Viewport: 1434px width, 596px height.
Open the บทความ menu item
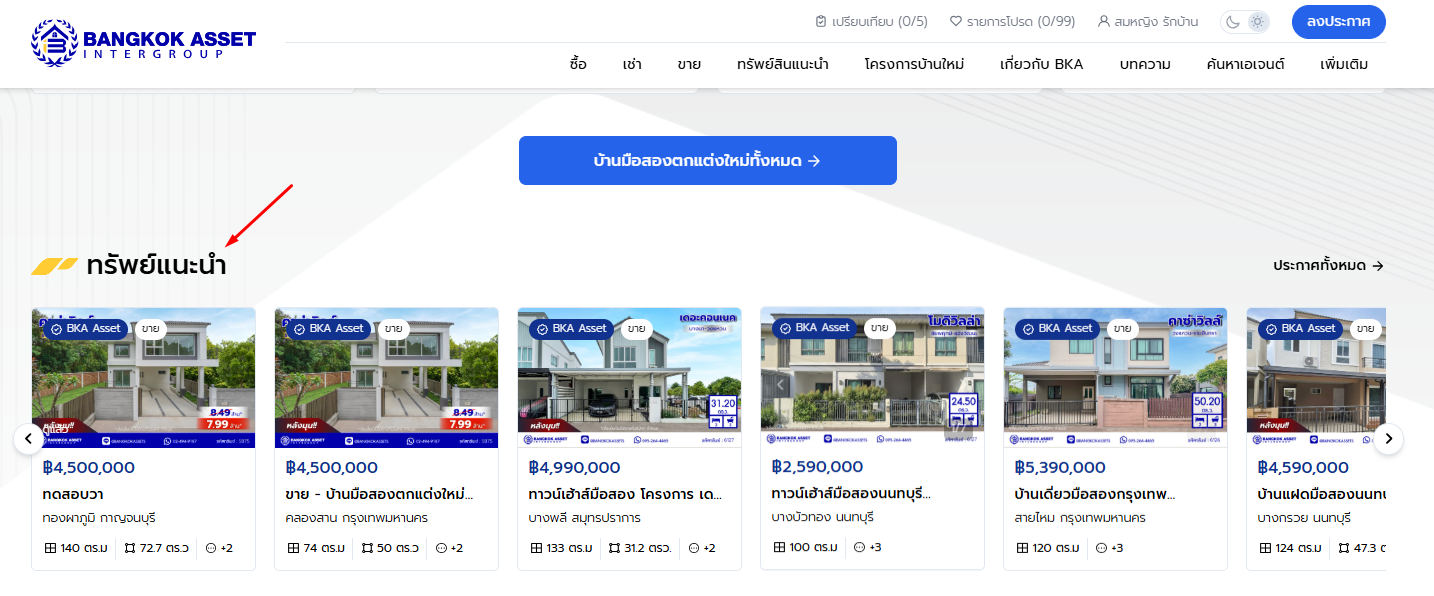click(1145, 64)
